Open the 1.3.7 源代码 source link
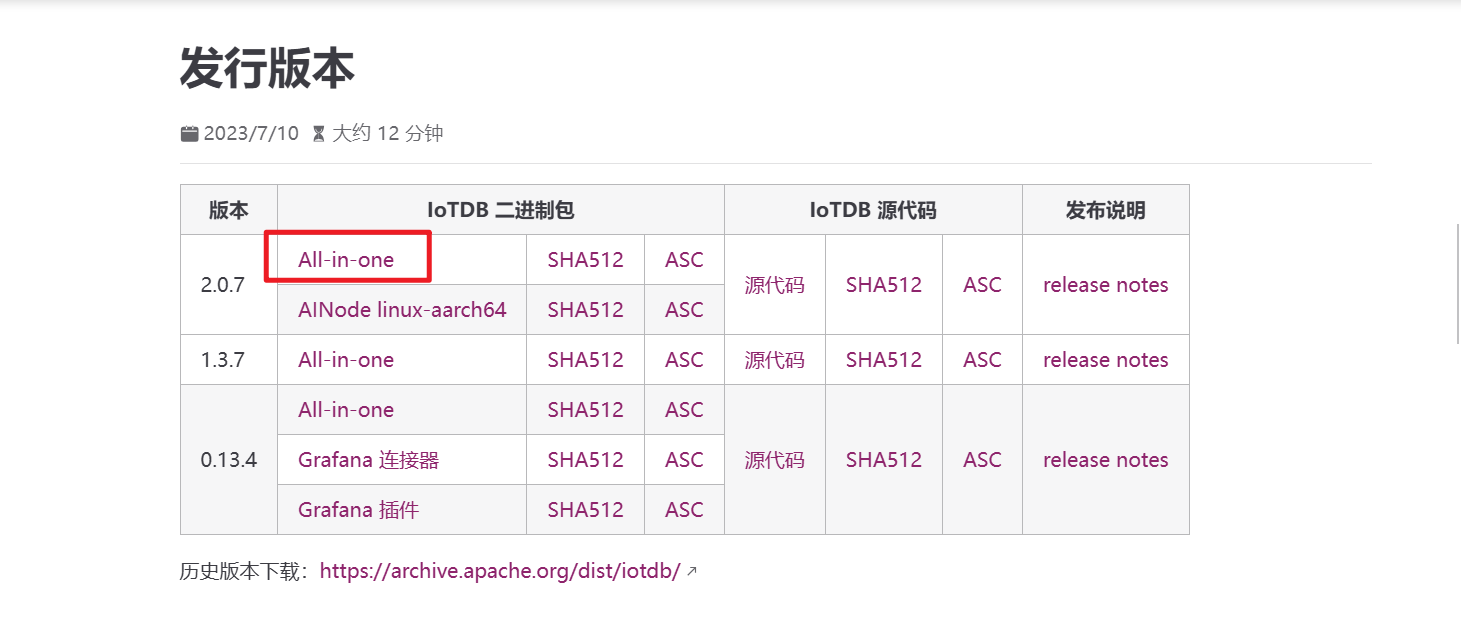The width and height of the screenshot is (1461, 639). click(x=774, y=360)
